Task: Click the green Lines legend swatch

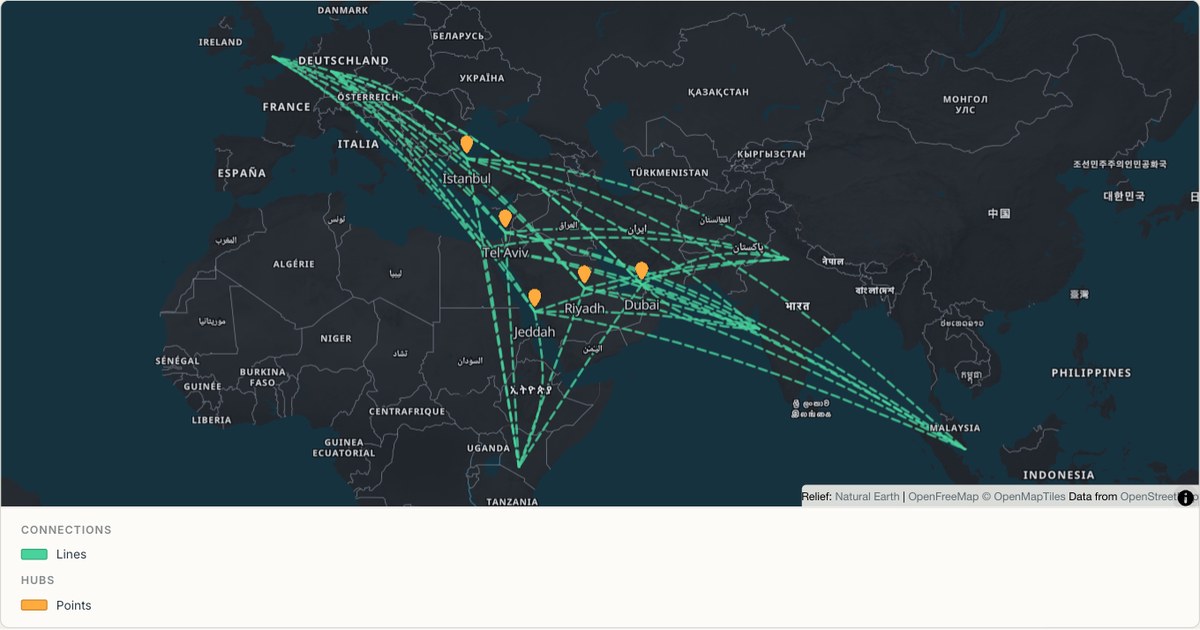Action: [x=34, y=554]
